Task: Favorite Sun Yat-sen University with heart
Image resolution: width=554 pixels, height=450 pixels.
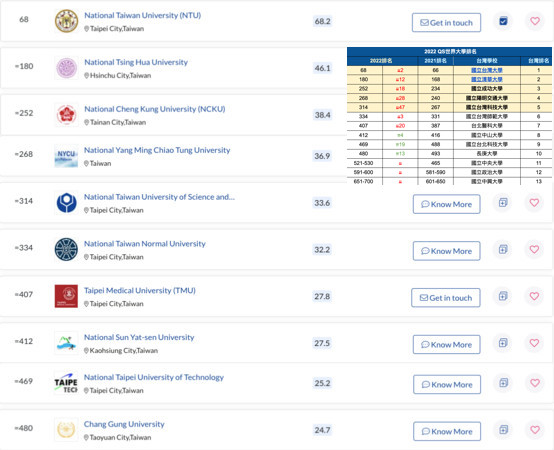Action: [x=534, y=343]
